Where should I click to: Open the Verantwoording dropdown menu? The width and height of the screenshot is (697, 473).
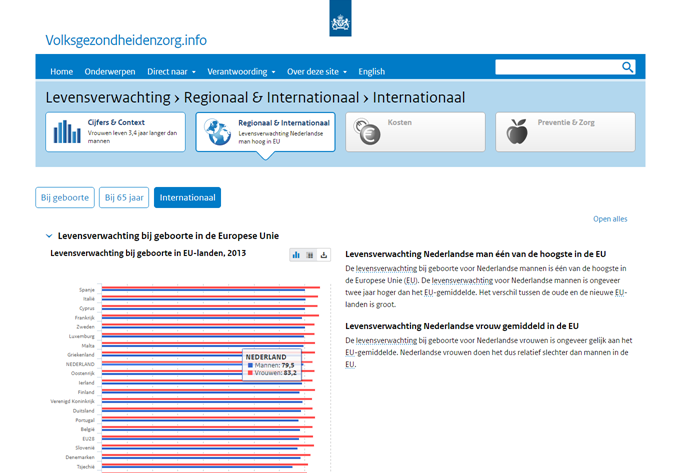tap(240, 72)
